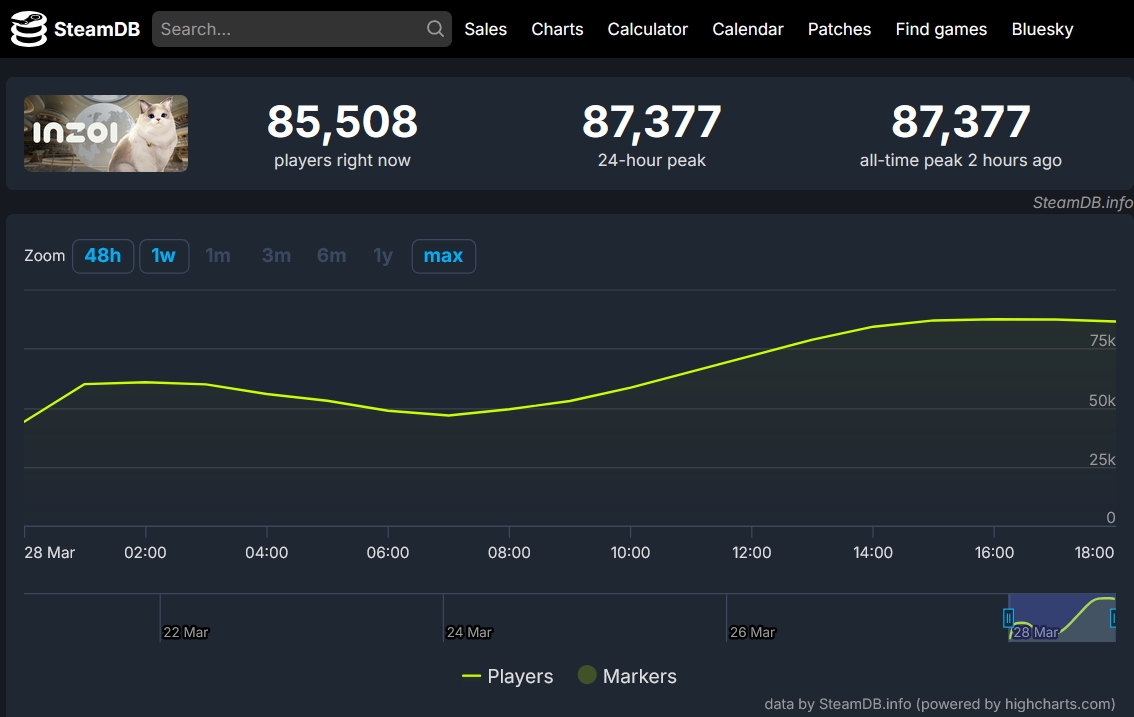This screenshot has width=1134, height=717.
Task: Open the Patches page
Action: [839, 29]
